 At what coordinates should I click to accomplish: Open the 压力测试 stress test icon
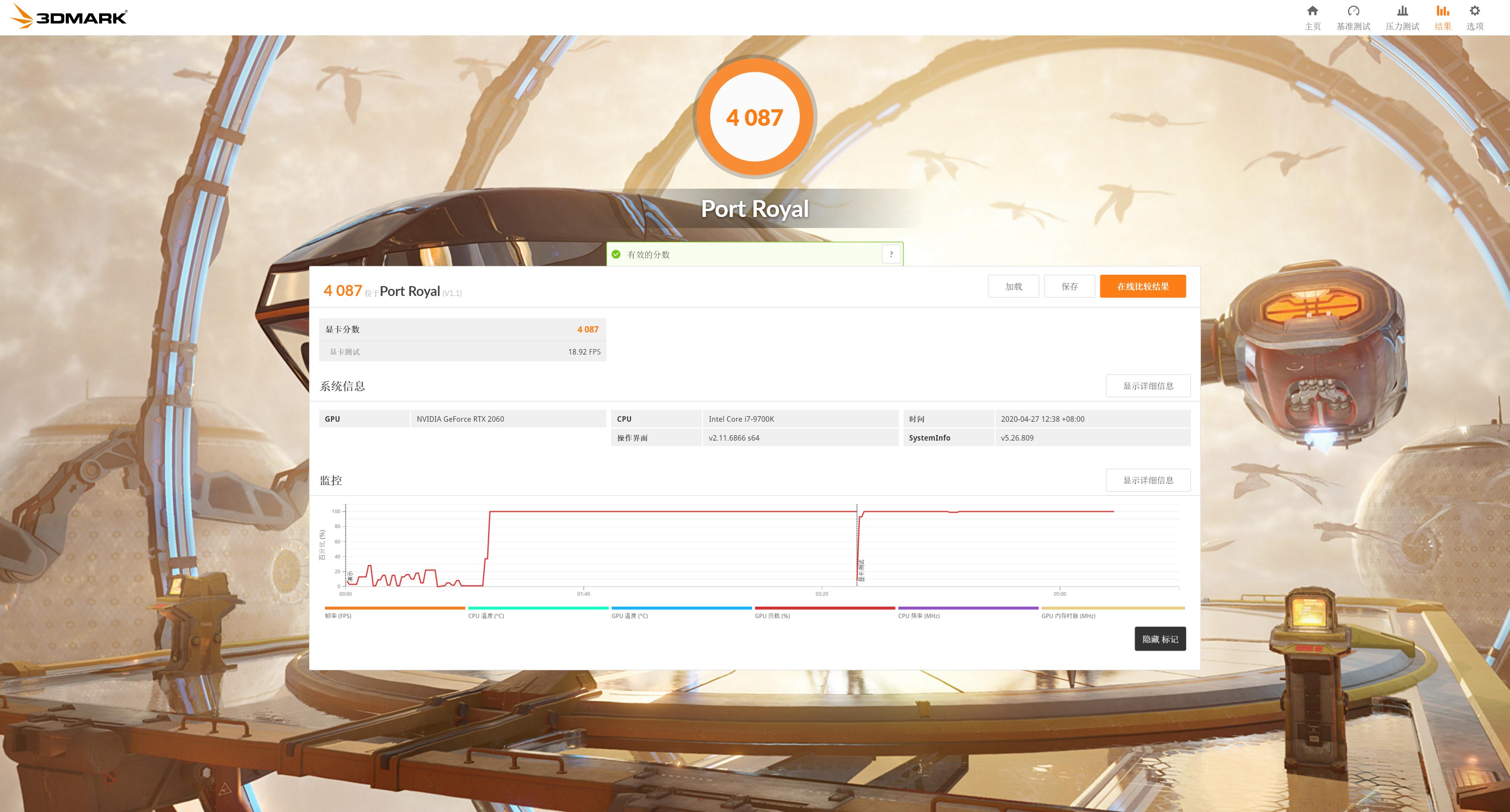(1402, 11)
